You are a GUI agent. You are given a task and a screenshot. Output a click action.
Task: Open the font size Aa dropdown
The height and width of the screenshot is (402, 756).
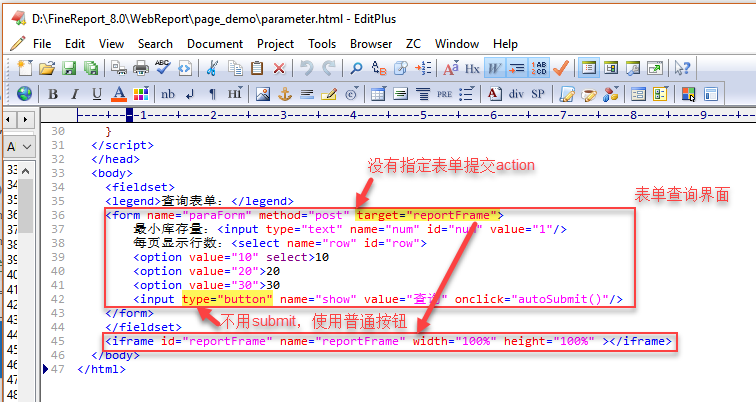tap(451, 68)
